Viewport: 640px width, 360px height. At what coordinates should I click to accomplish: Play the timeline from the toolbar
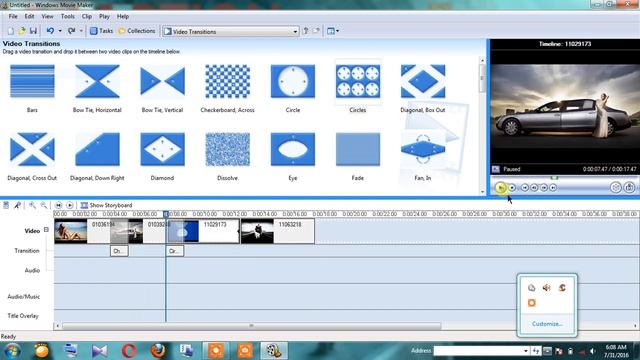pos(70,205)
